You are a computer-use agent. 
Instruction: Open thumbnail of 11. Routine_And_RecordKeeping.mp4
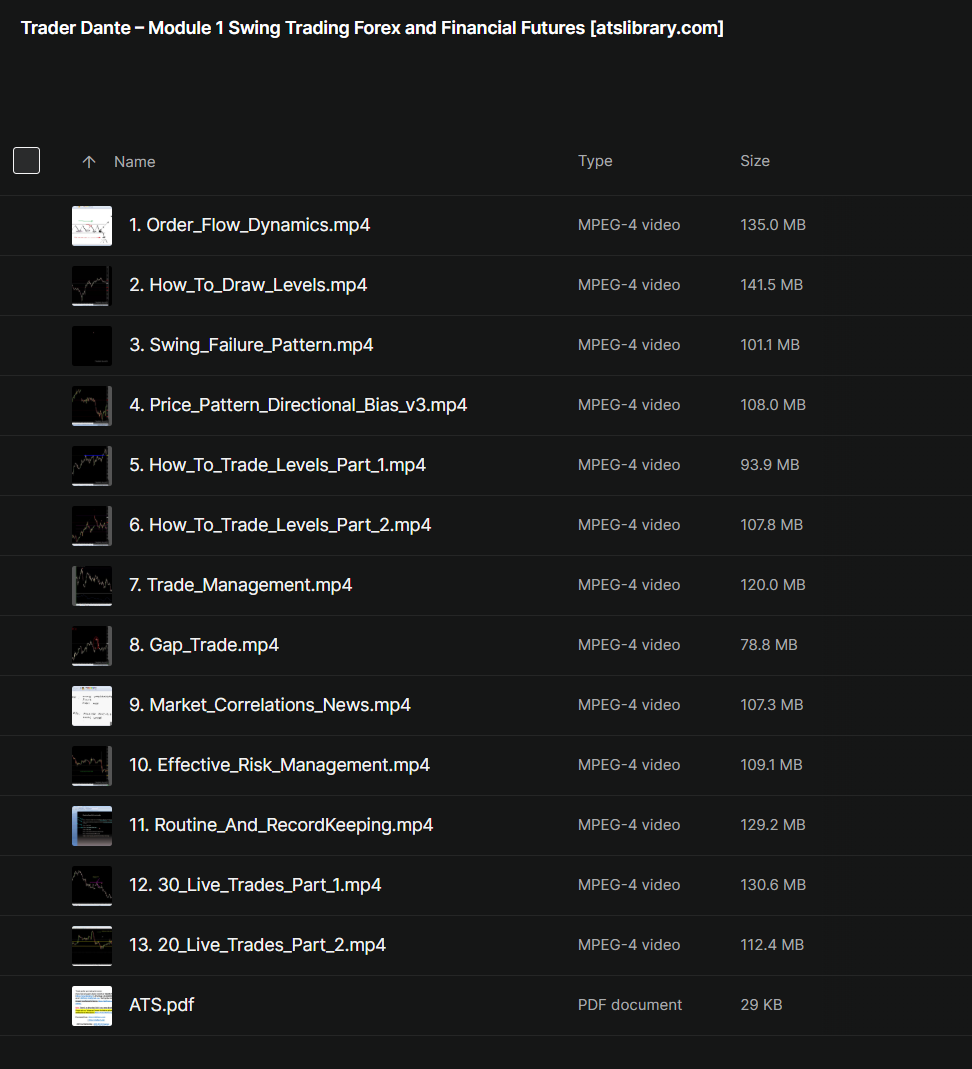(92, 826)
